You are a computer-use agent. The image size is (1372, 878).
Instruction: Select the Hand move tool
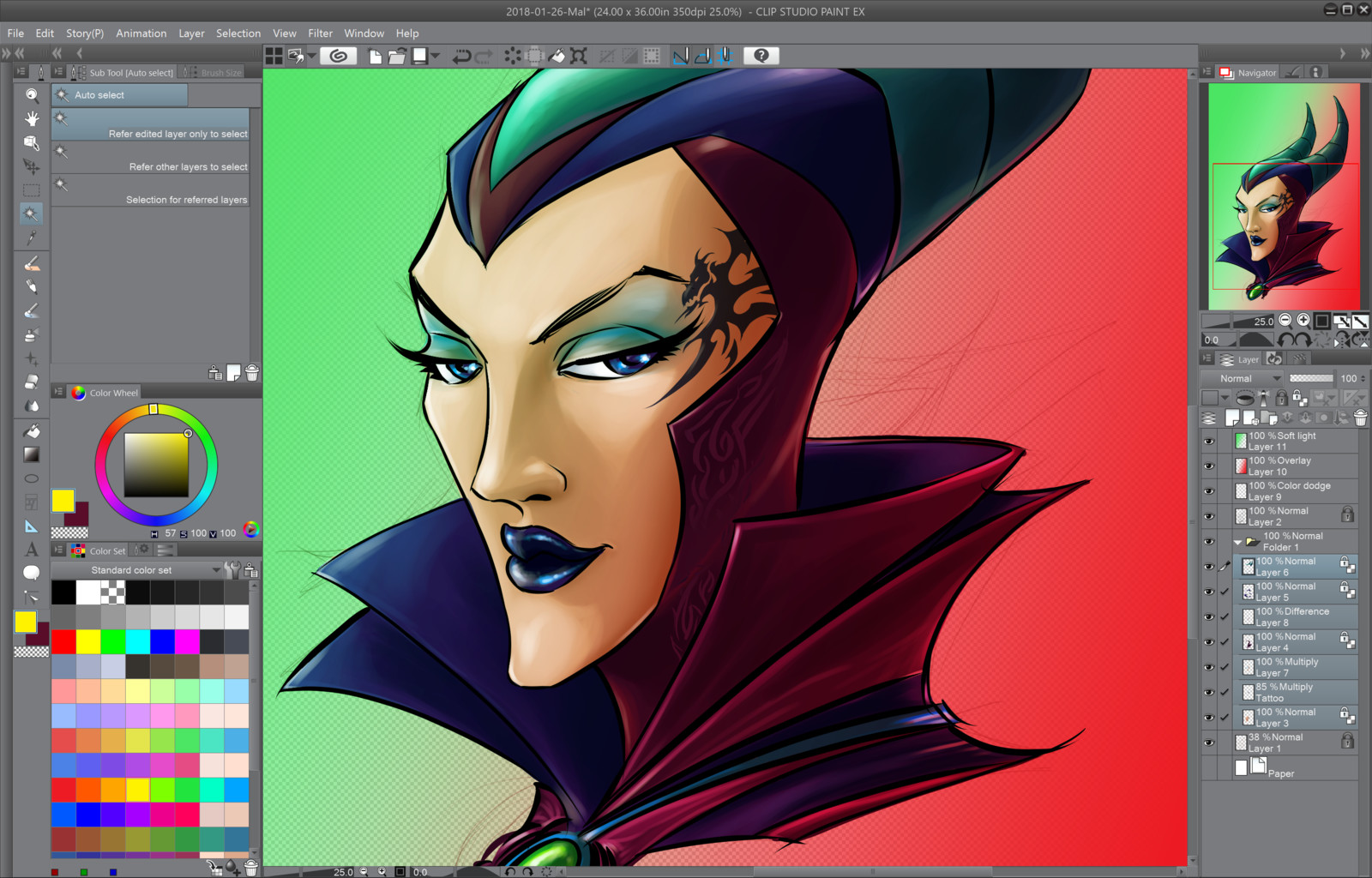click(32, 118)
